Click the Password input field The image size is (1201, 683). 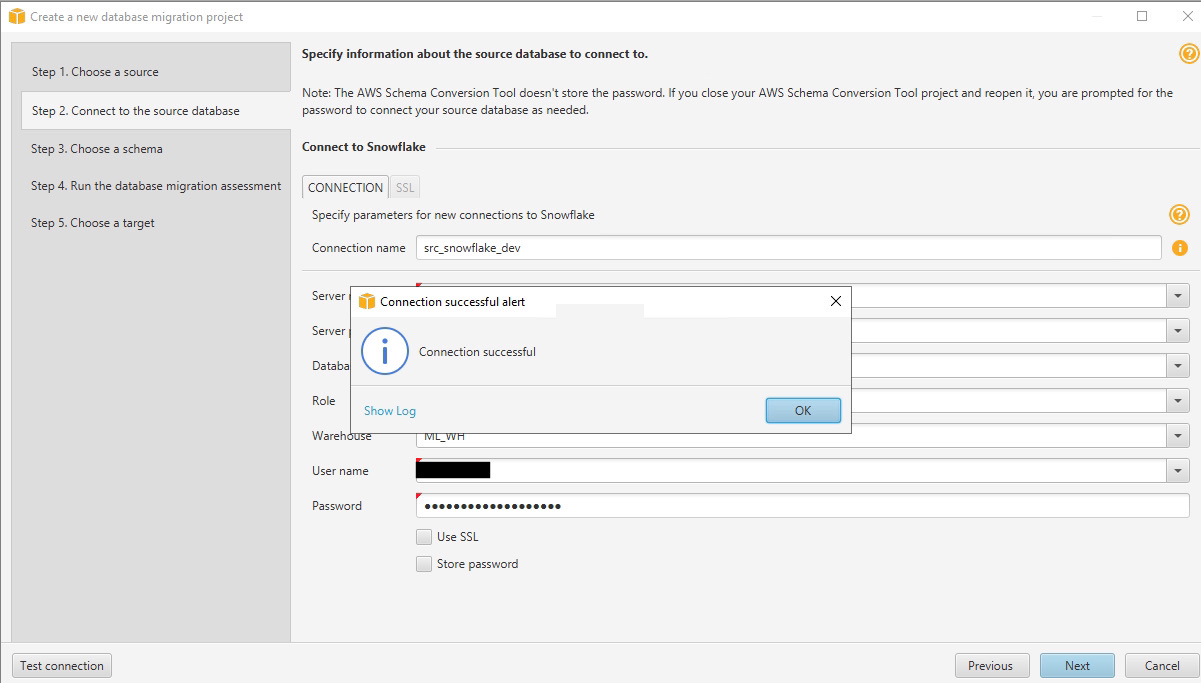pyautogui.click(x=802, y=506)
